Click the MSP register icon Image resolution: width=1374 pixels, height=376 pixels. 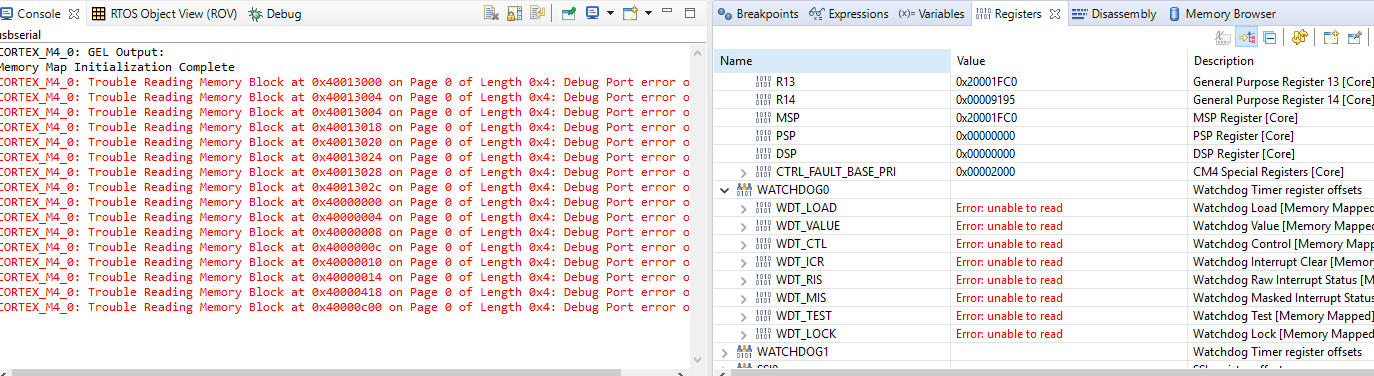[x=762, y=118]
